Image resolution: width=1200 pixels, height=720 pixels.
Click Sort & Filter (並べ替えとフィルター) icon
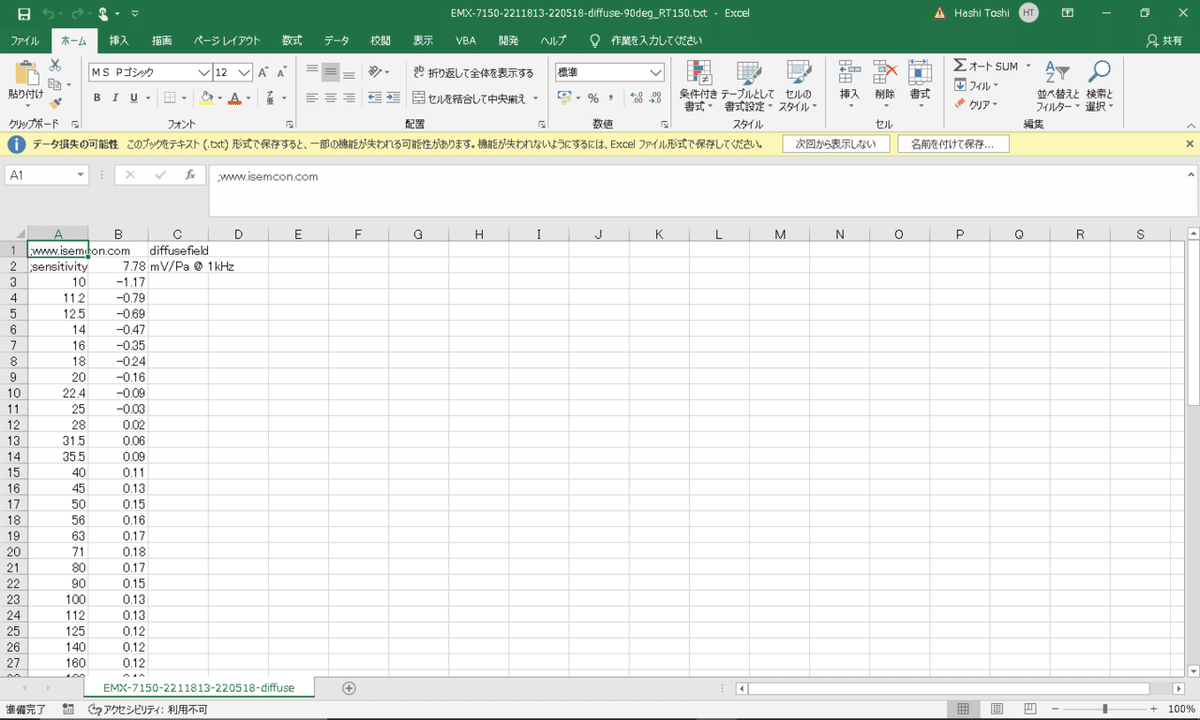1058,73
